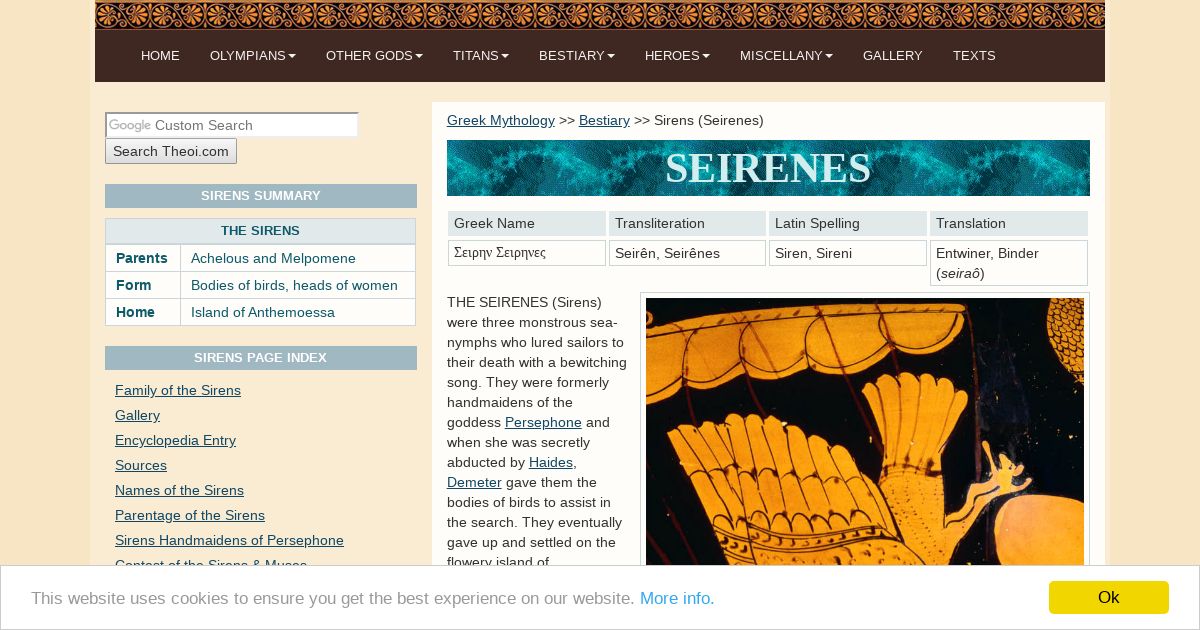Viewport: 1200px width, 630px height.
Task: Select the 'Seirên, Seirênes' transliteration cell
Action: (687, 253)
